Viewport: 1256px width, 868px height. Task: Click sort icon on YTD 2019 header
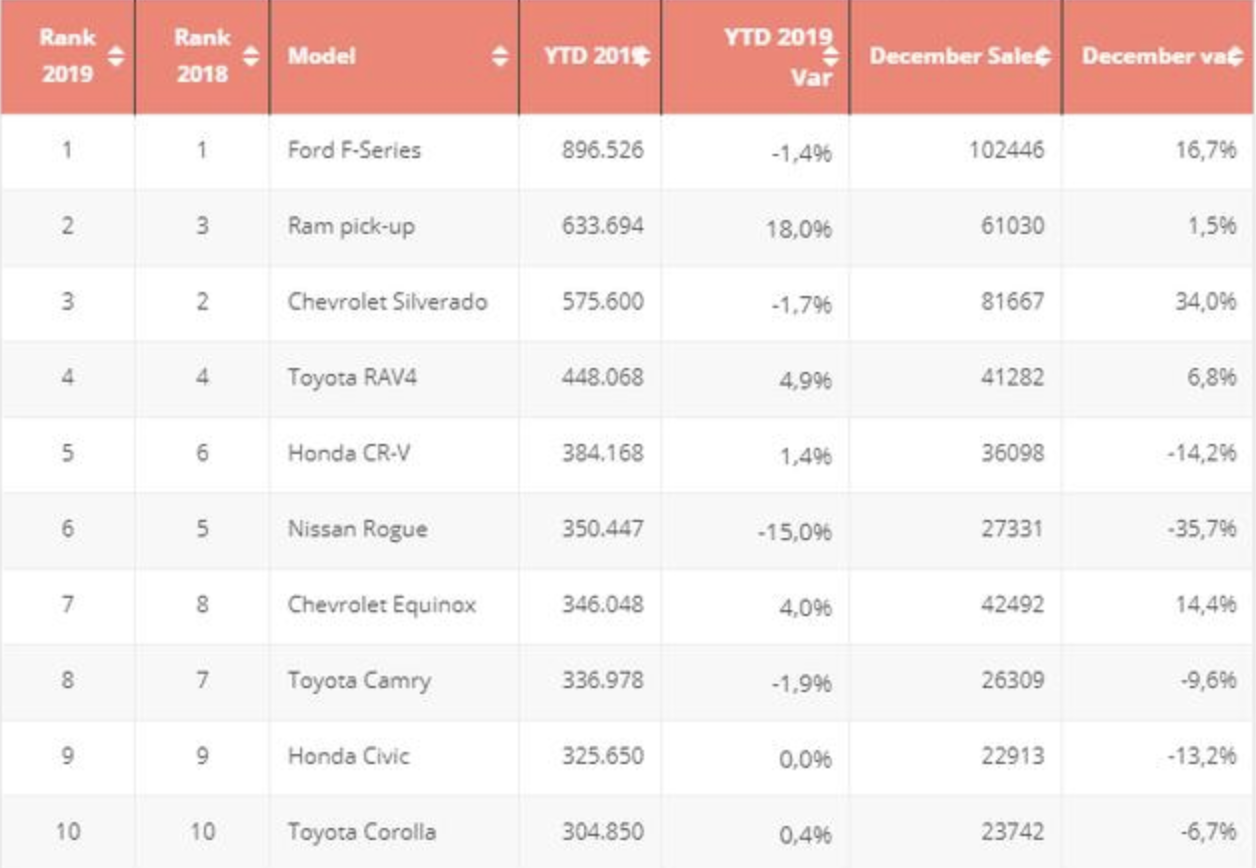[x=642, y=57]
